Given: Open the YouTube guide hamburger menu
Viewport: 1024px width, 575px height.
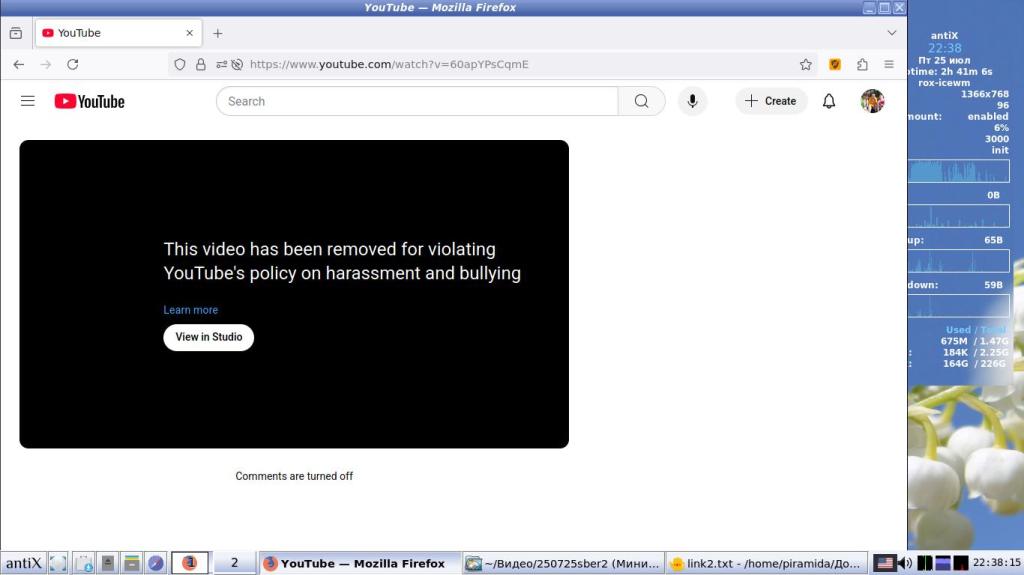Looking at the screenshot, I should point(28,101).
